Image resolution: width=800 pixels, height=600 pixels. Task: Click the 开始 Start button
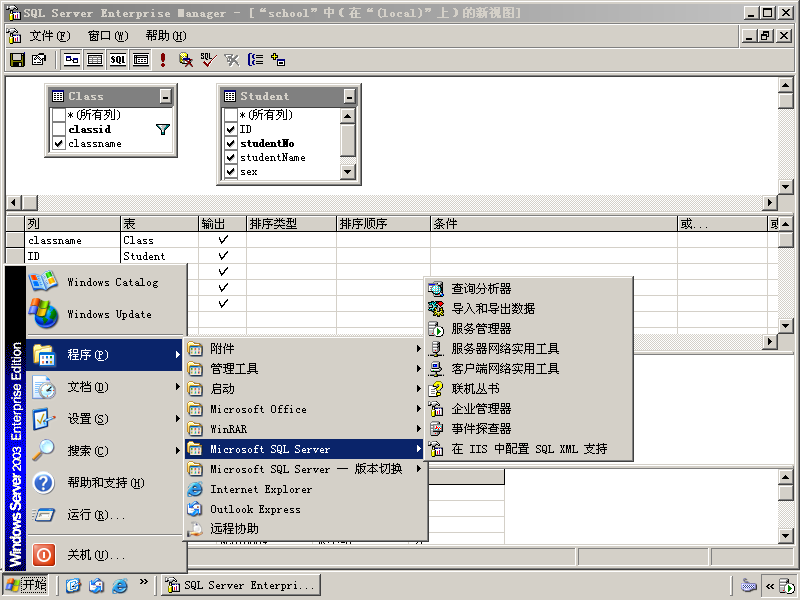tap(27, 585)
